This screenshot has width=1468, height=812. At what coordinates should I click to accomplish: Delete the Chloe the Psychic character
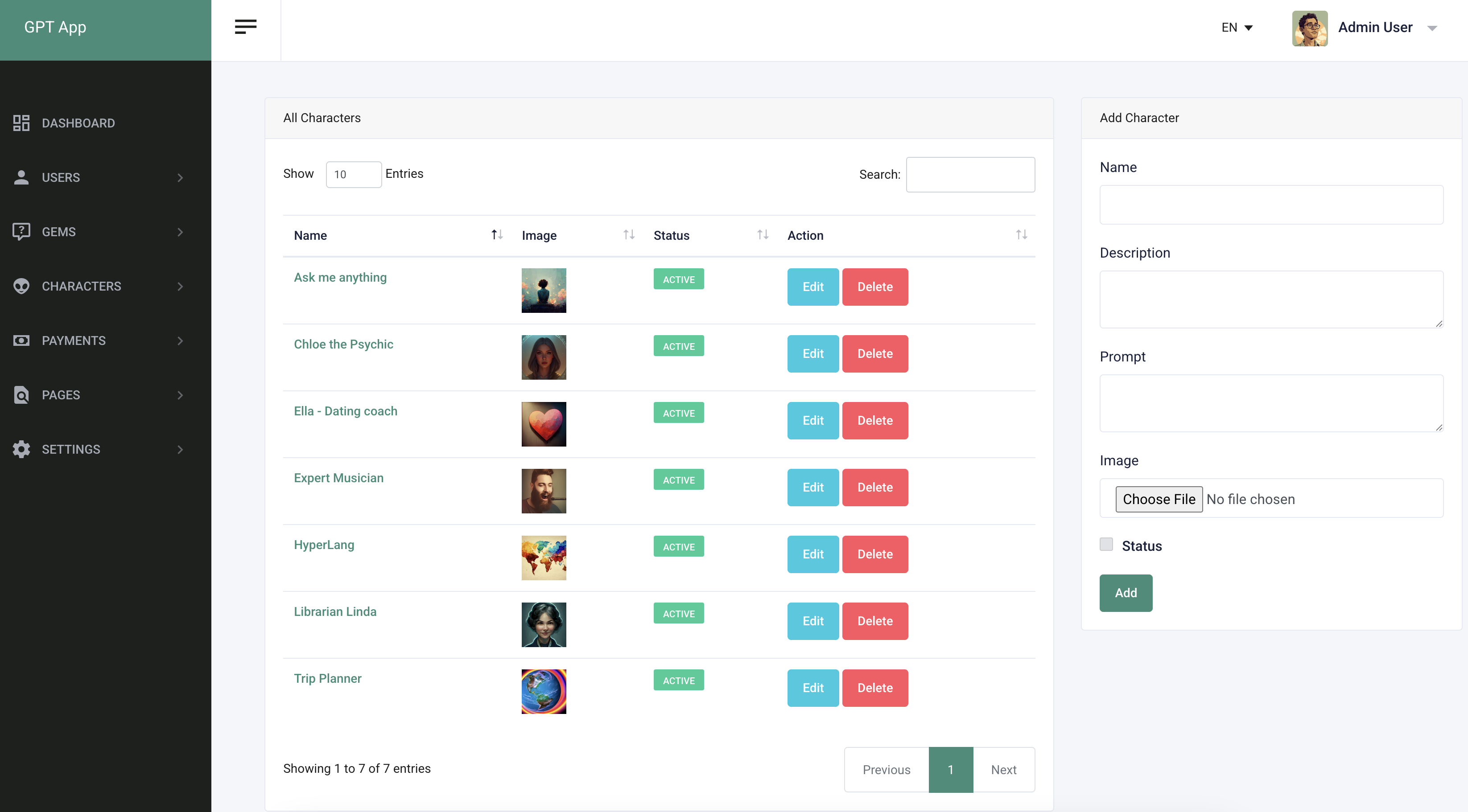(x=875, y=353)
